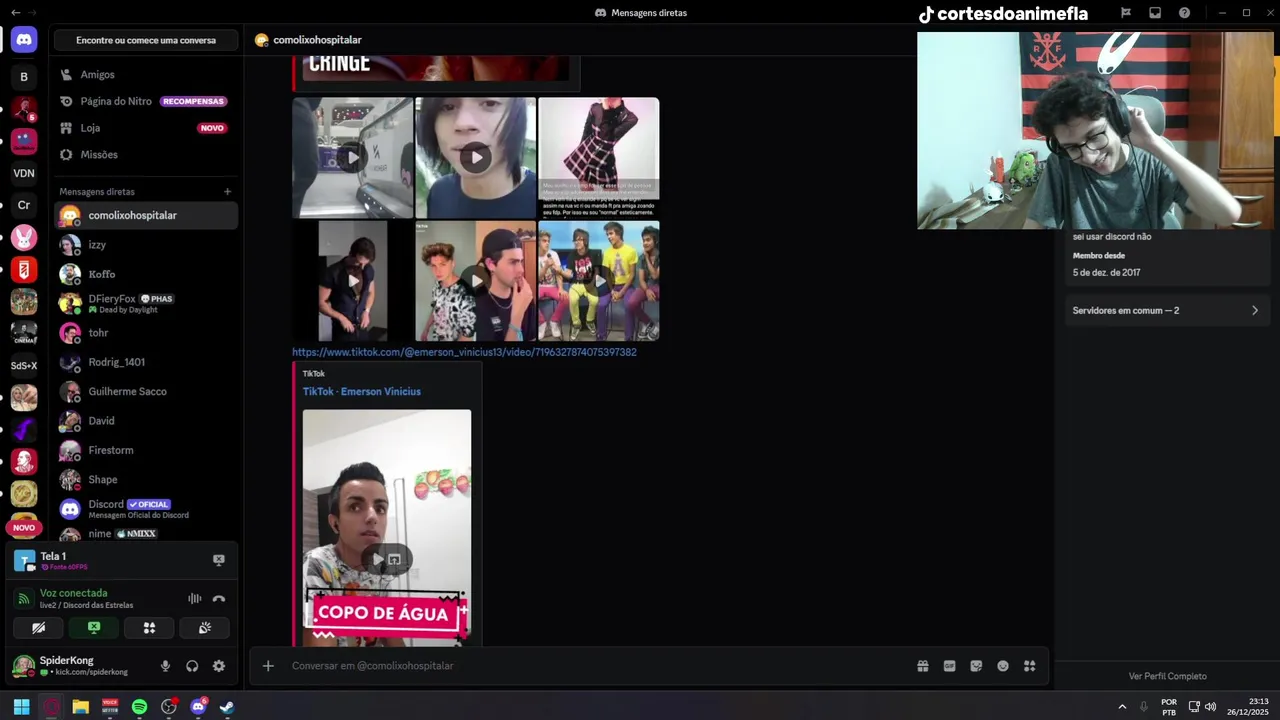Open Firestorm direct message
Viewport: 1280px width, 720px height.
(147, 450)
